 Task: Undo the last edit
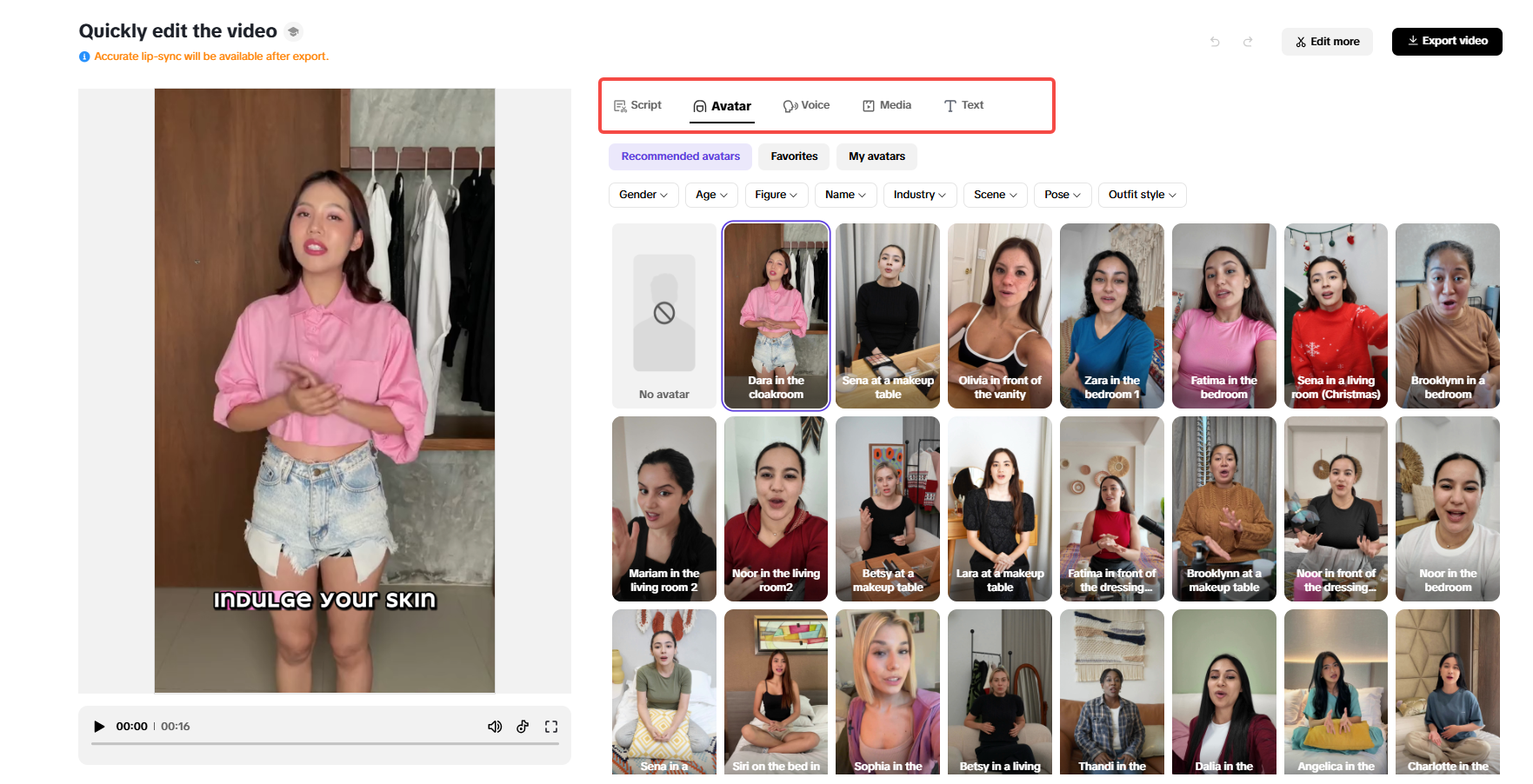tap(1215, 42)
